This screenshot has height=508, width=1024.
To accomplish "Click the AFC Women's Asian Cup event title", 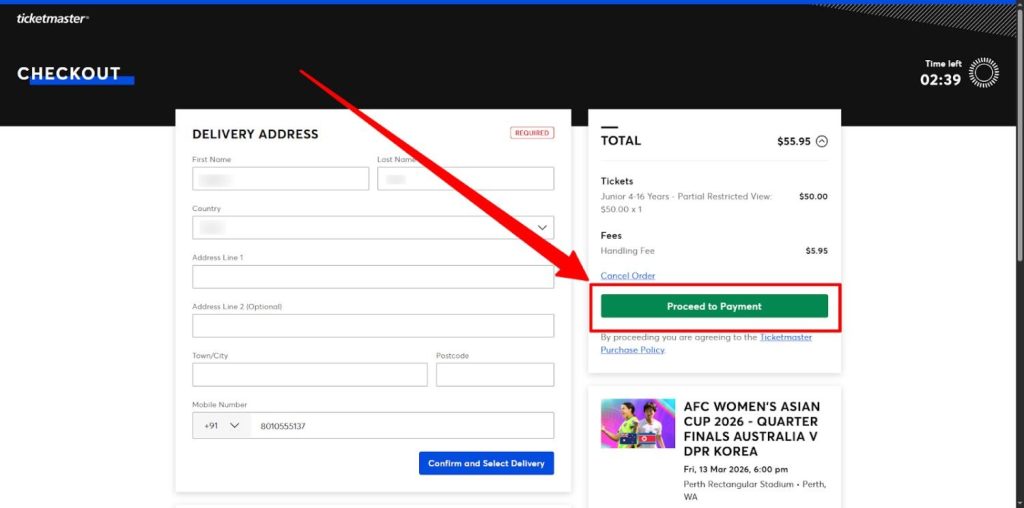I will coord(752,429).
